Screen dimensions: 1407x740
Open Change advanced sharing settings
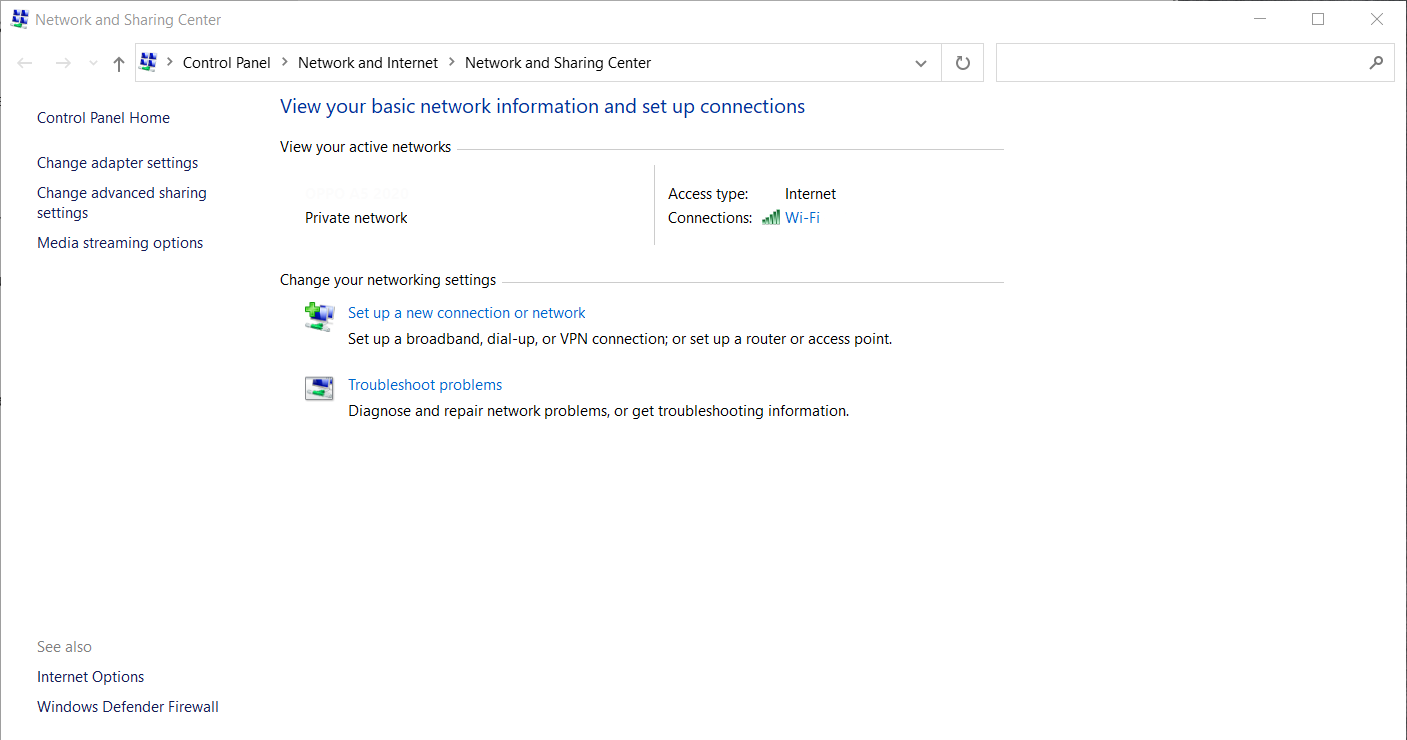pyautogui.click(x=121, y=202)
